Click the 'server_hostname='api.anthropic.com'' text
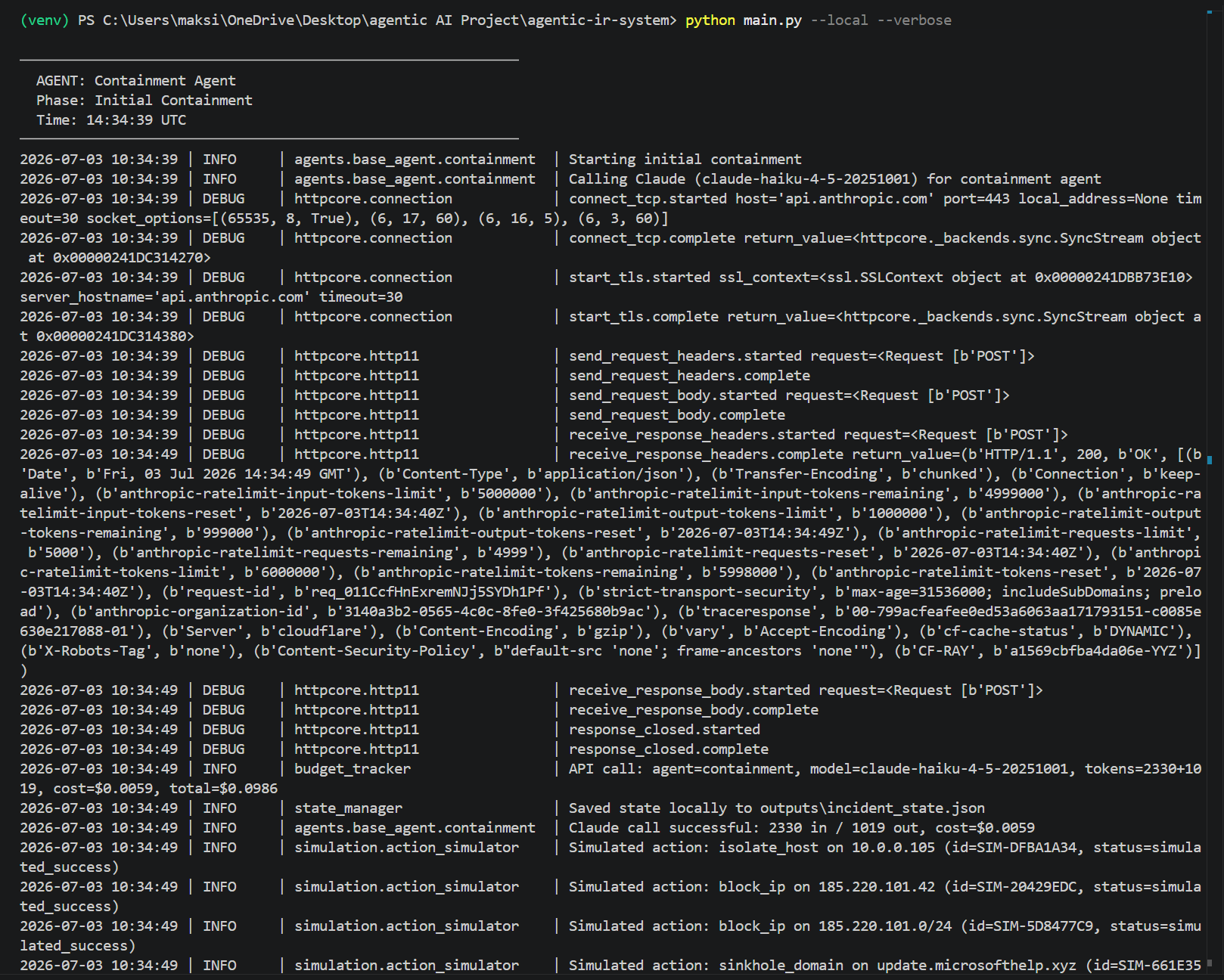Viewport: 1224px width, 980px height. point(165,297)
